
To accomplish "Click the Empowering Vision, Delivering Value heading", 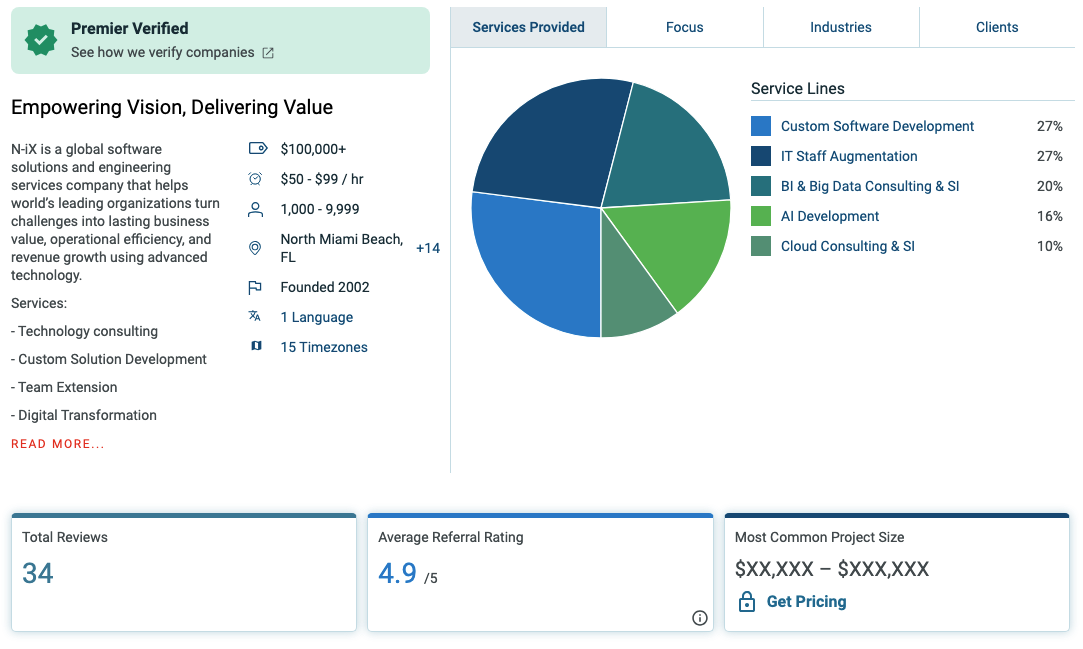I will [172, 108].
